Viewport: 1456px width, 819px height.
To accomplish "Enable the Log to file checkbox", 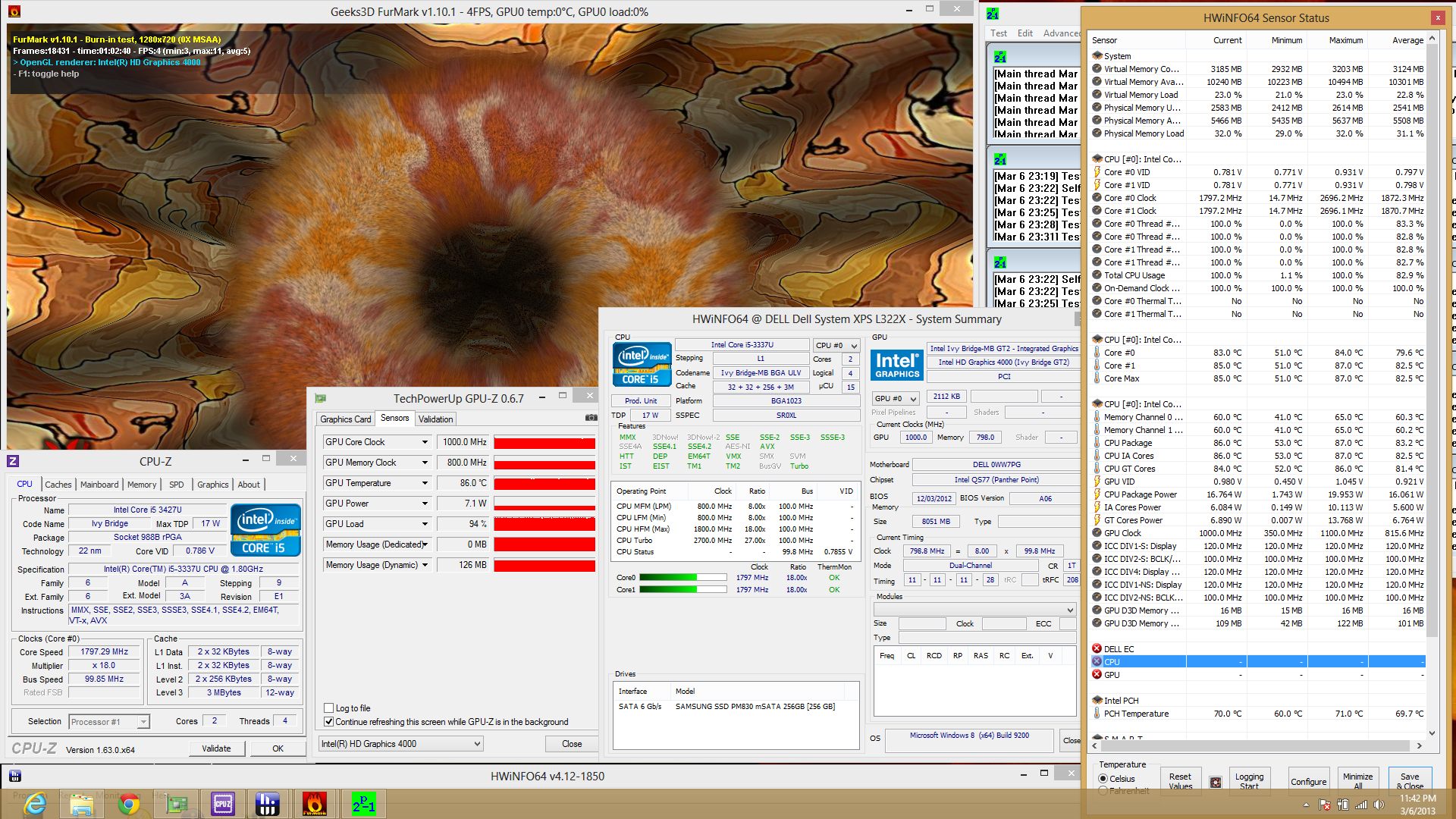I will (x=329, y=708).
